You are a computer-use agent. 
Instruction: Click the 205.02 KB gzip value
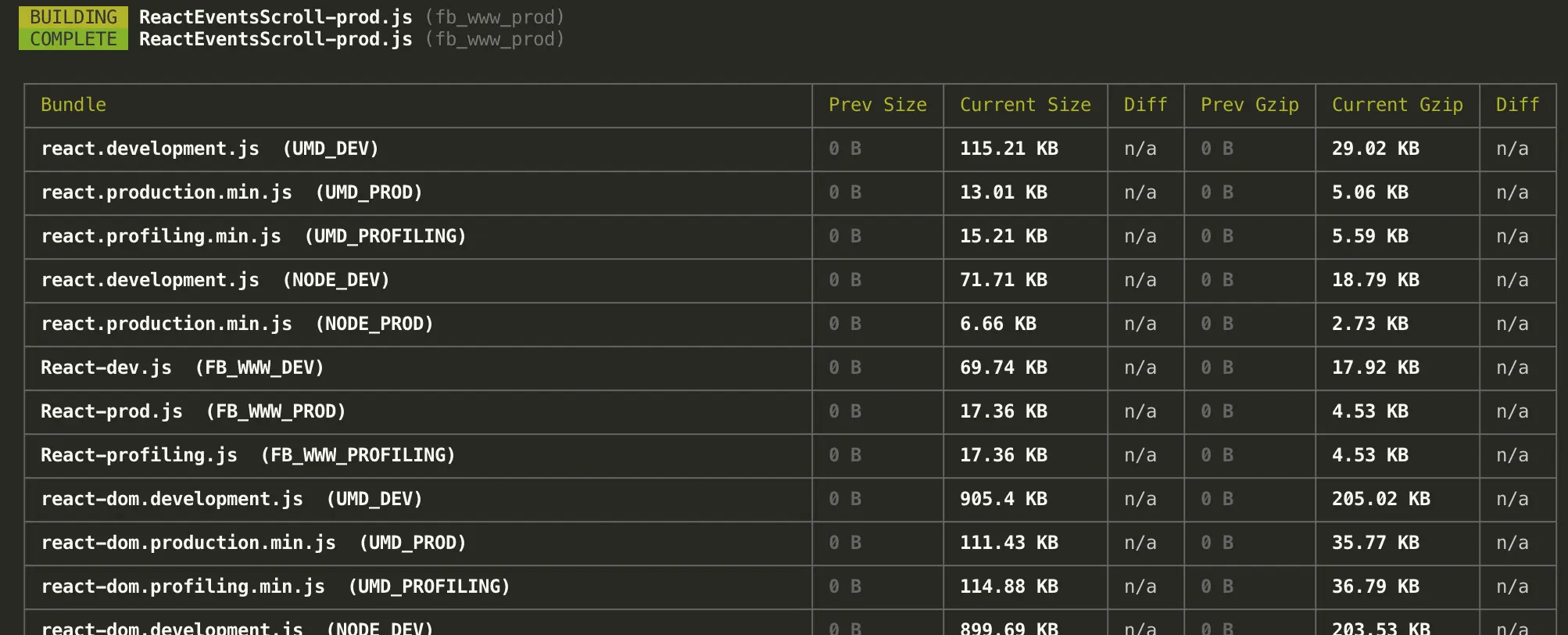click(x=1381, y=499)
